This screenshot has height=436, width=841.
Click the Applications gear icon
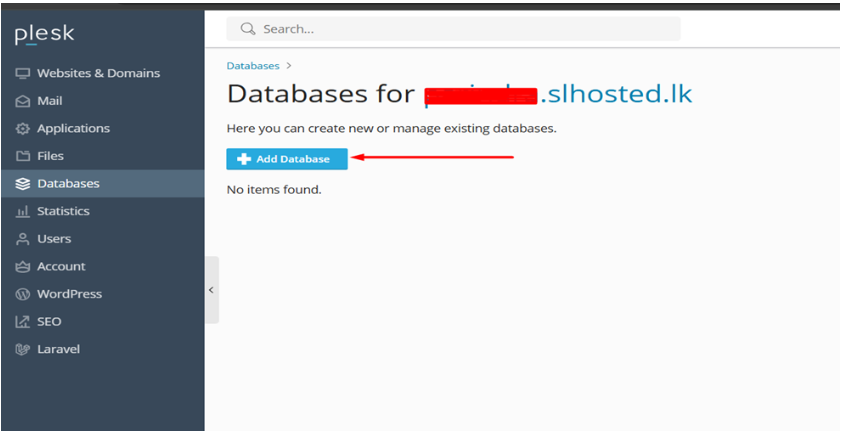pyautogui.click(x=23, y=129)
